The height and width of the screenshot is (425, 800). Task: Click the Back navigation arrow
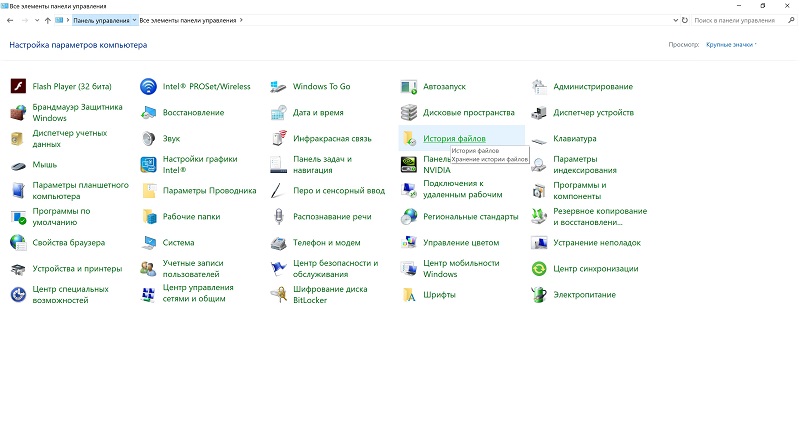pyautogui.click(x=10, y=20)
